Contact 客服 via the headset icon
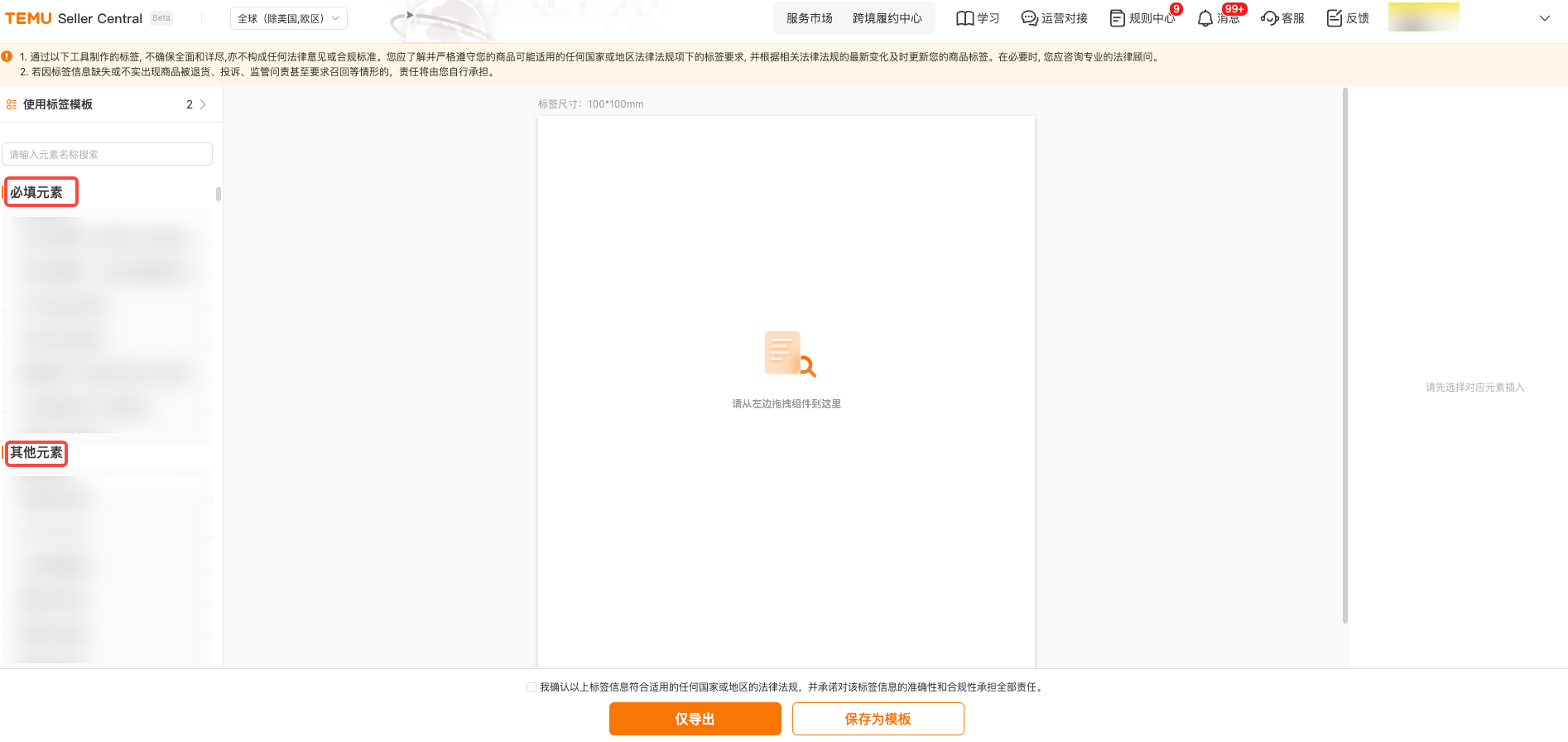Viewport: 1568px width, 742px height. 1269,18
